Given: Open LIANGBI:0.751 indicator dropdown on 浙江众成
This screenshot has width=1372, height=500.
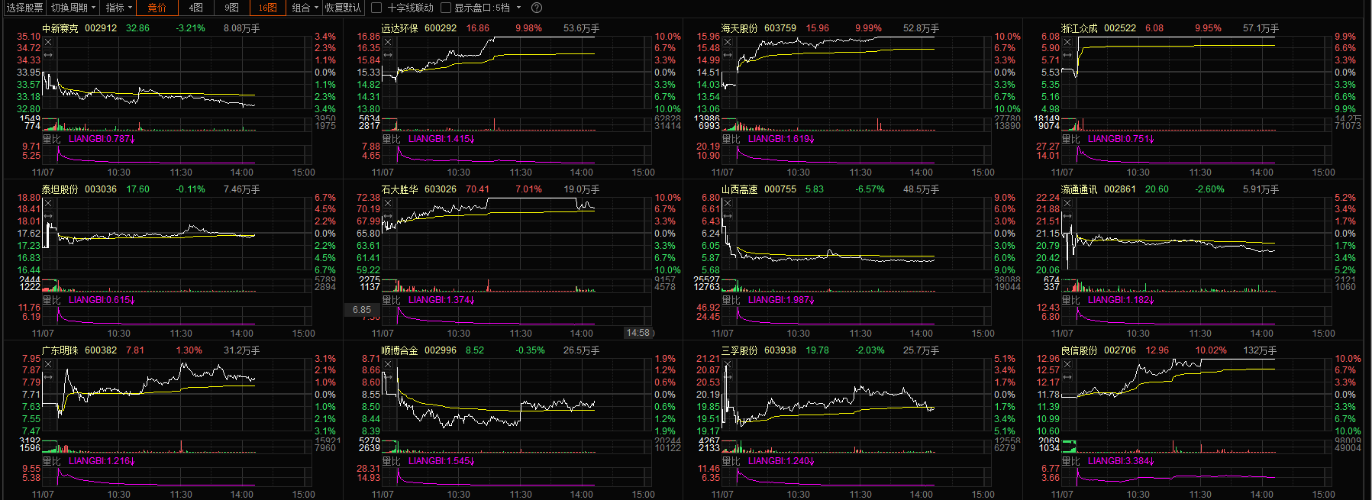Looking at the screenshot, I should [x=1122, y=139].
